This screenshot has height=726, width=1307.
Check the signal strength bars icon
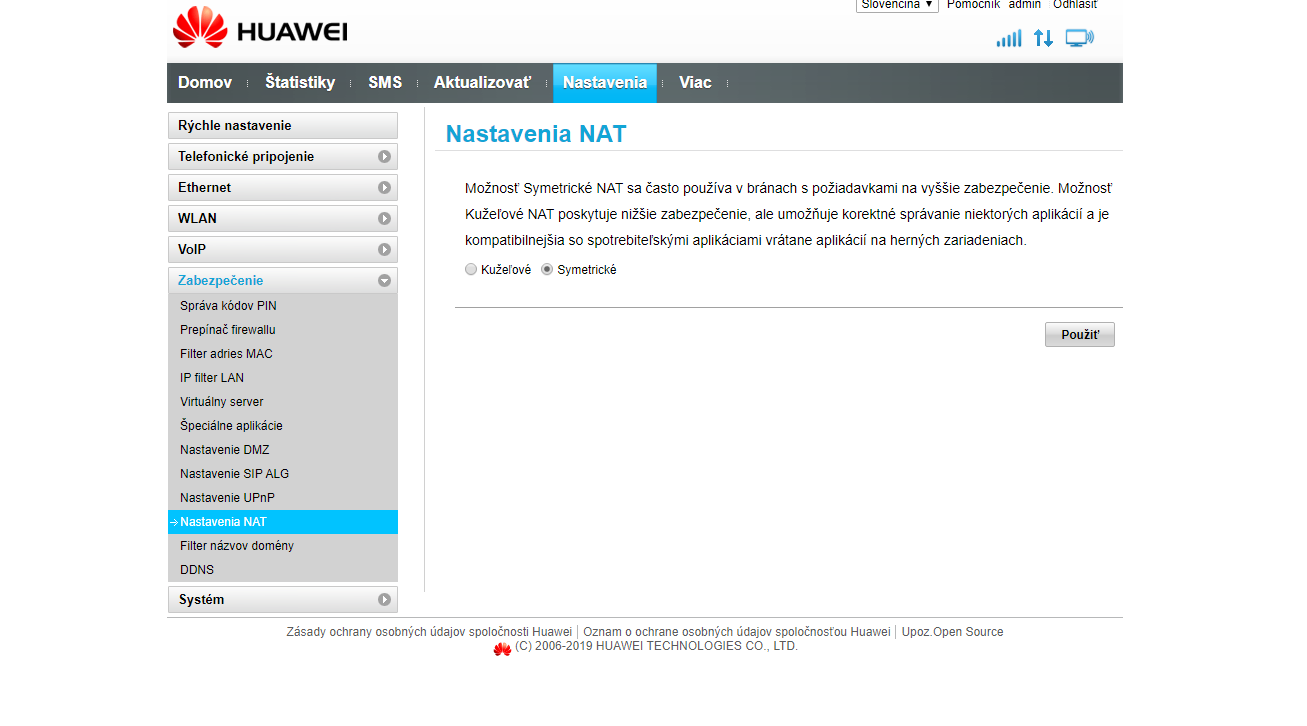(x=1008, y=38)
